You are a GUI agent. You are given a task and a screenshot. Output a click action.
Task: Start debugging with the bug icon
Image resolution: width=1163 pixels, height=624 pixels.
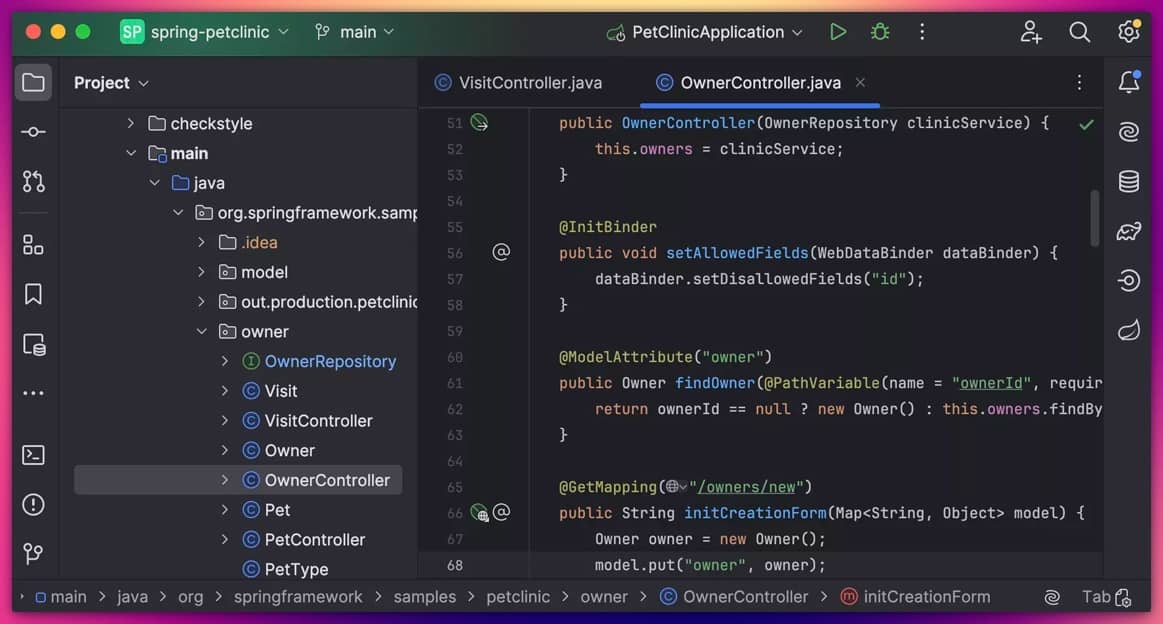pos(880,32)
